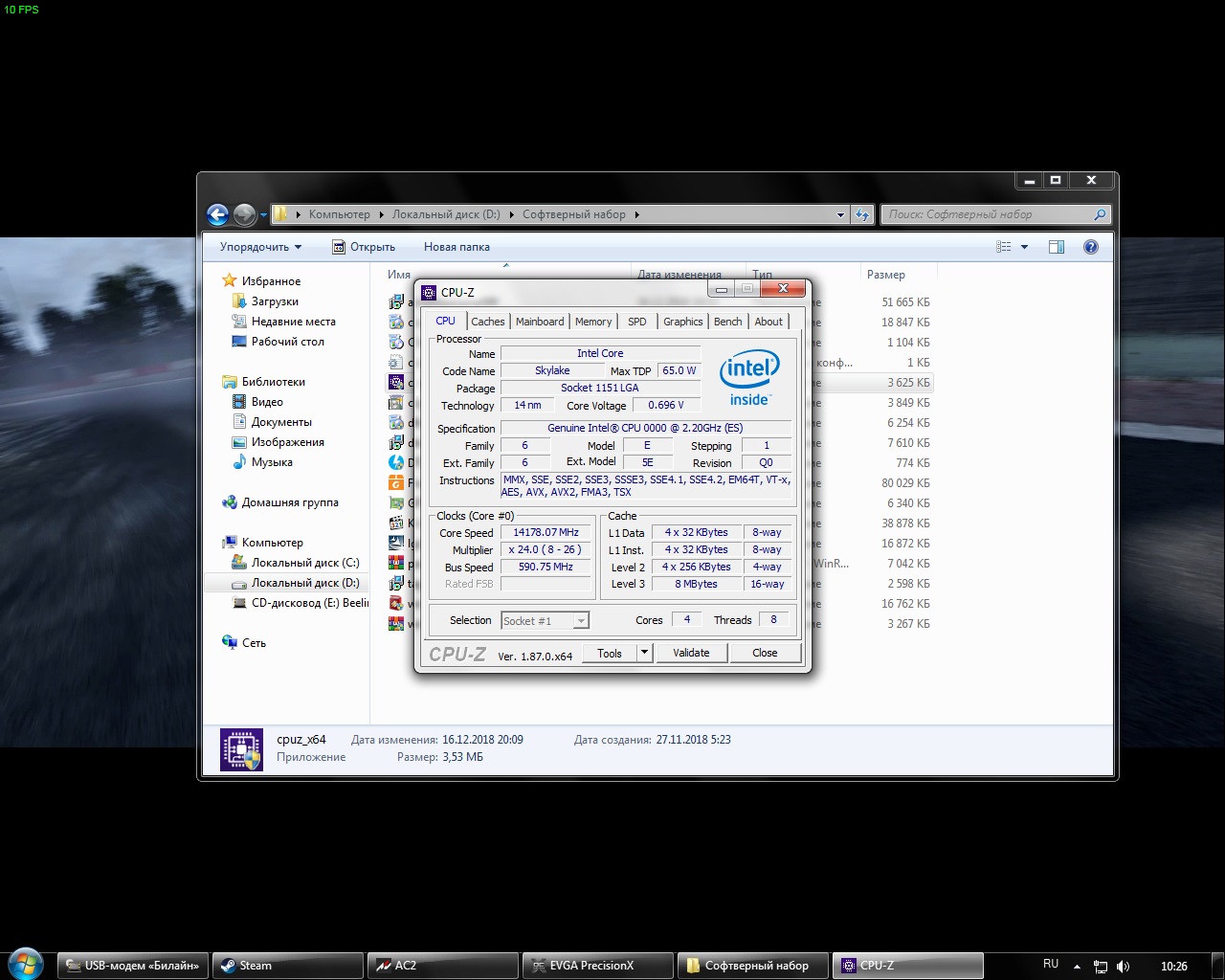Screen dimensions: 1225x980
Task: Open the Tools dropdown arrow in CPU-Z
Action: pos(644,653)
